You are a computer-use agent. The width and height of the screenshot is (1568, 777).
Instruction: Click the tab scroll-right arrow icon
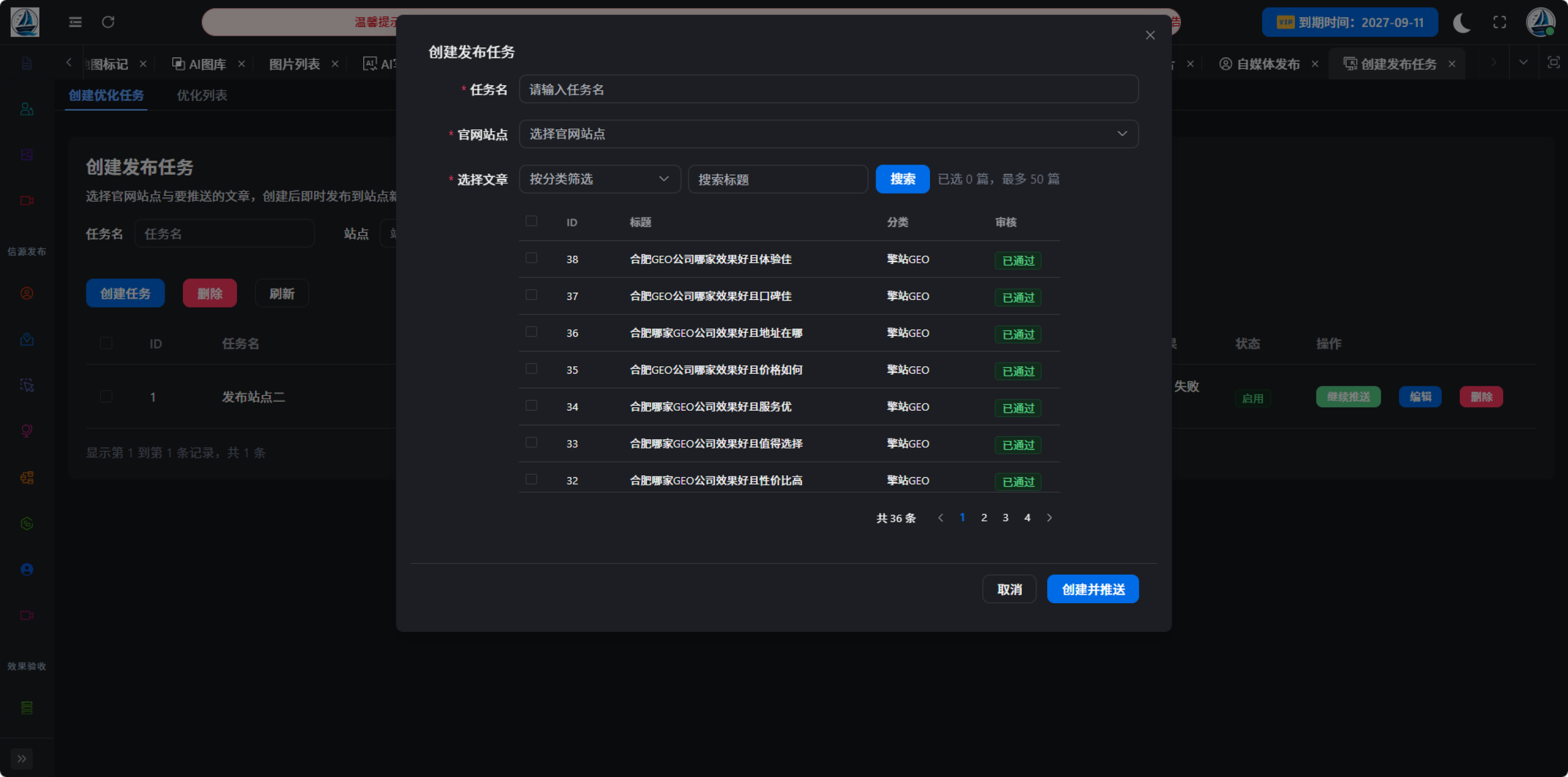1493,63
